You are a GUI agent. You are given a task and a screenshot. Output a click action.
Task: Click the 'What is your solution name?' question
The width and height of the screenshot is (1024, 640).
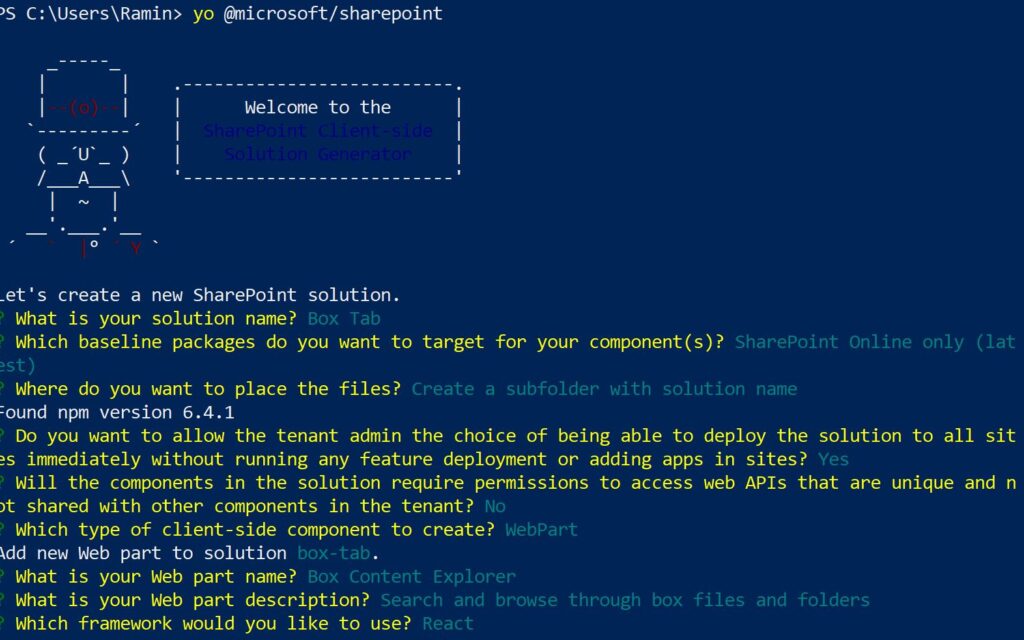(x=156, y=319)
